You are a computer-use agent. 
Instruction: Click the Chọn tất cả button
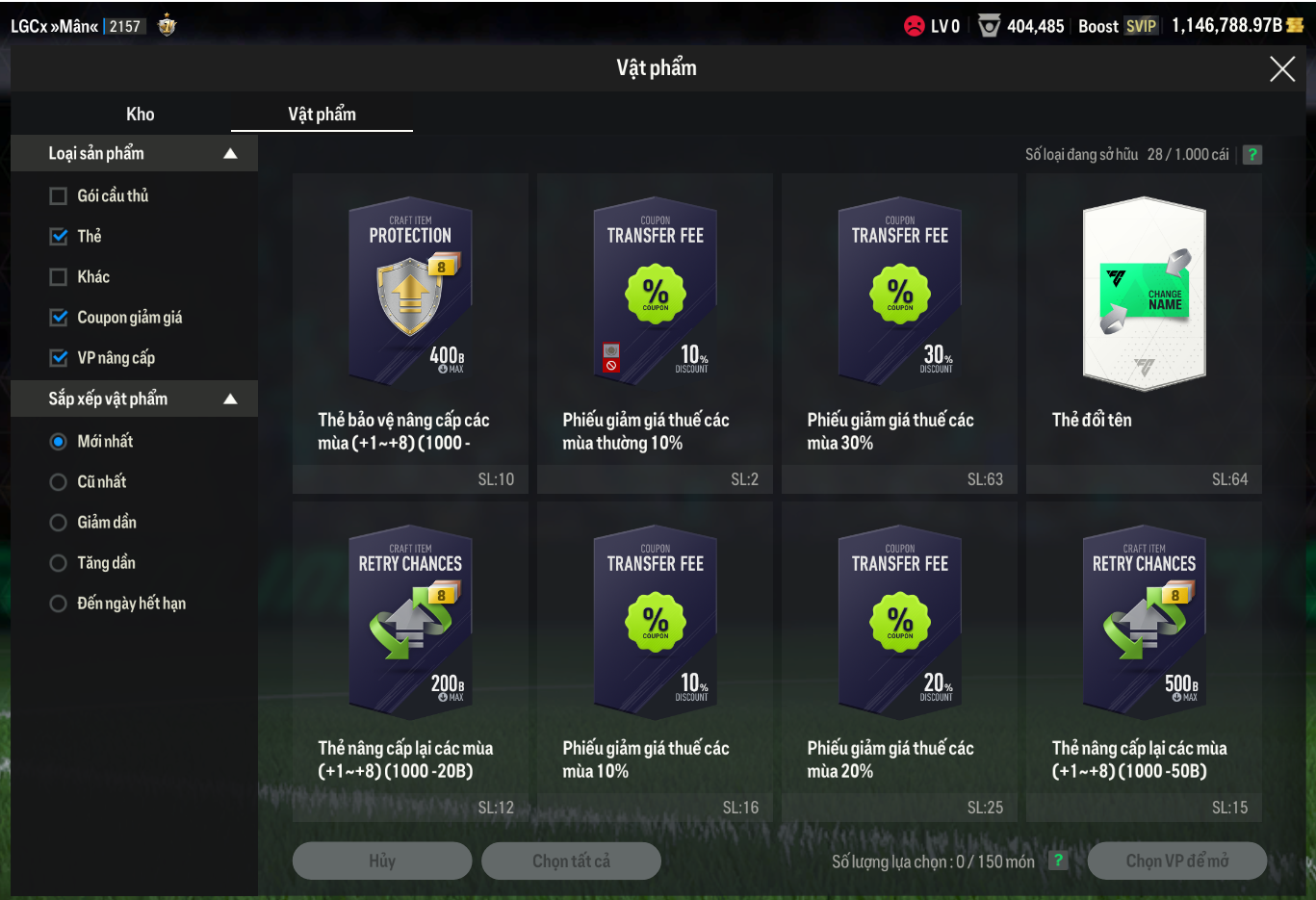click(571, 861)
